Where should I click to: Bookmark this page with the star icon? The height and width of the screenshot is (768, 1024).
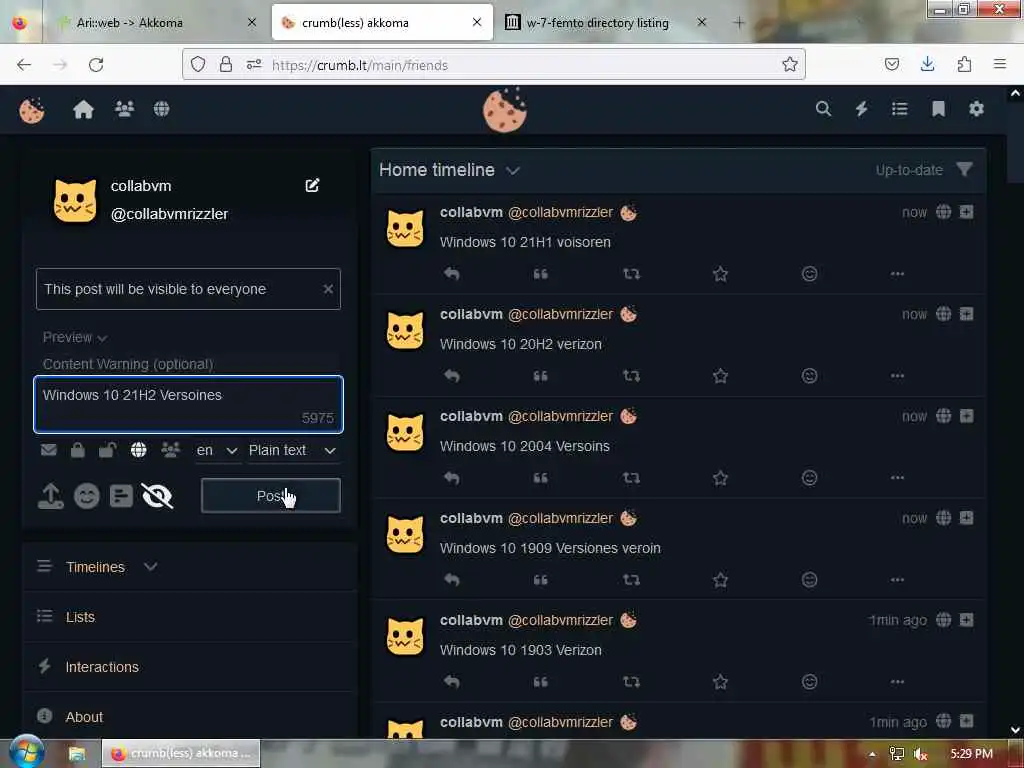coord(790,64)
